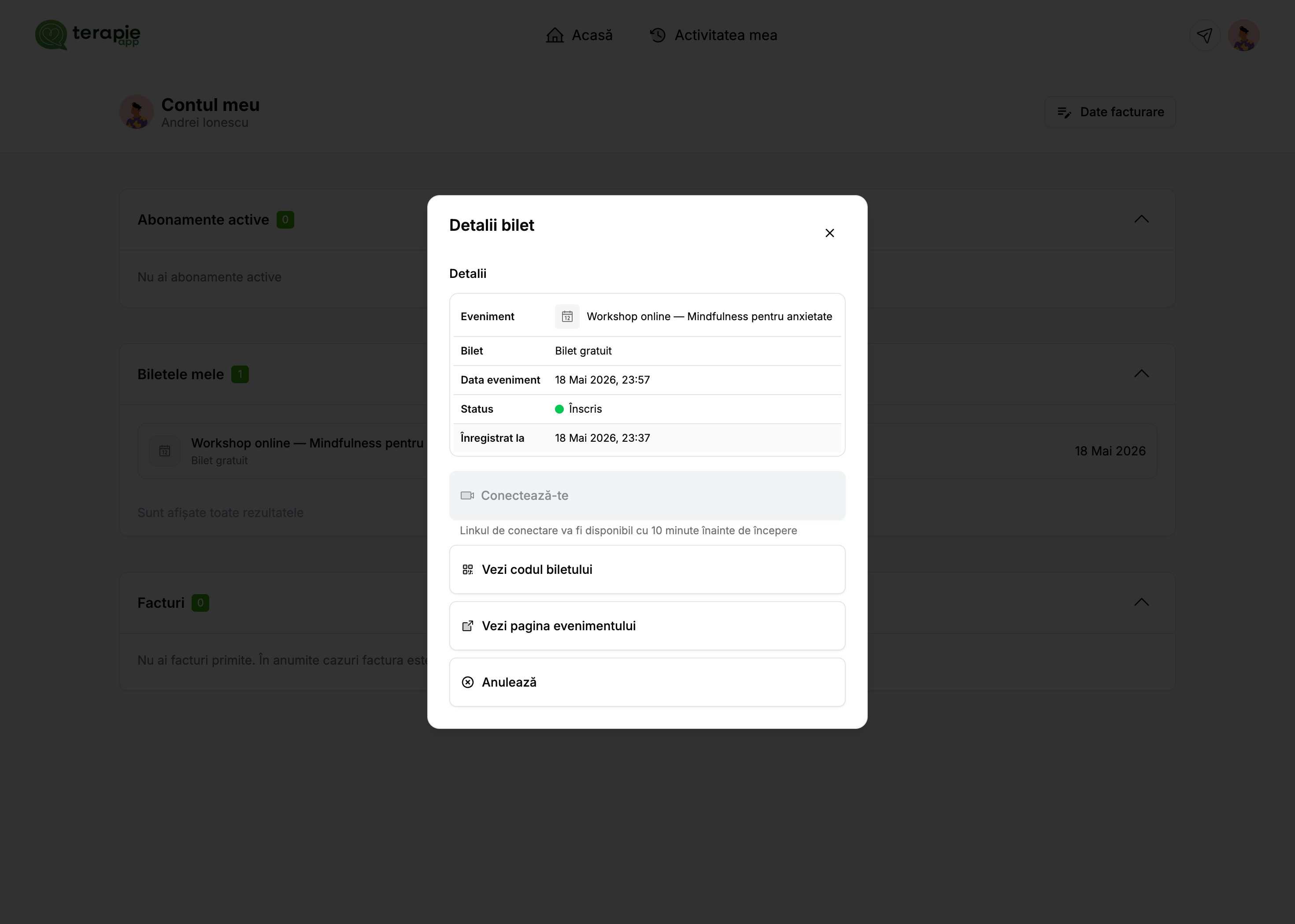
Task: Open the paper plane messages icon
Action: coord(1204,35)
